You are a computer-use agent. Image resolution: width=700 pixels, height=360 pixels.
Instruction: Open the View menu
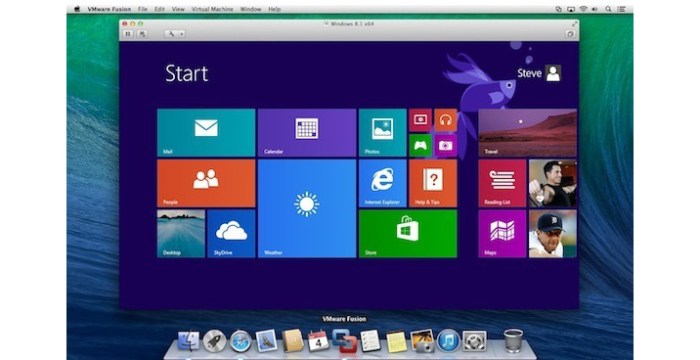(179, 9)
